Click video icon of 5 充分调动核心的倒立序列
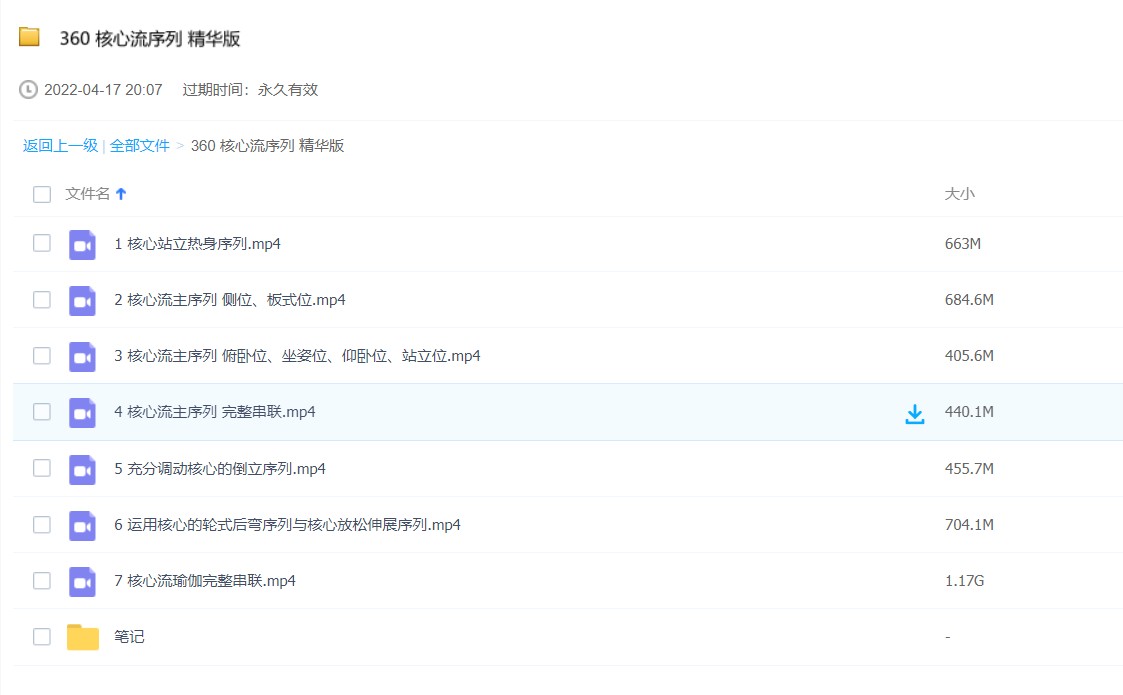Viewport: 1123px width, 695px height. click(x=82, y=469)
